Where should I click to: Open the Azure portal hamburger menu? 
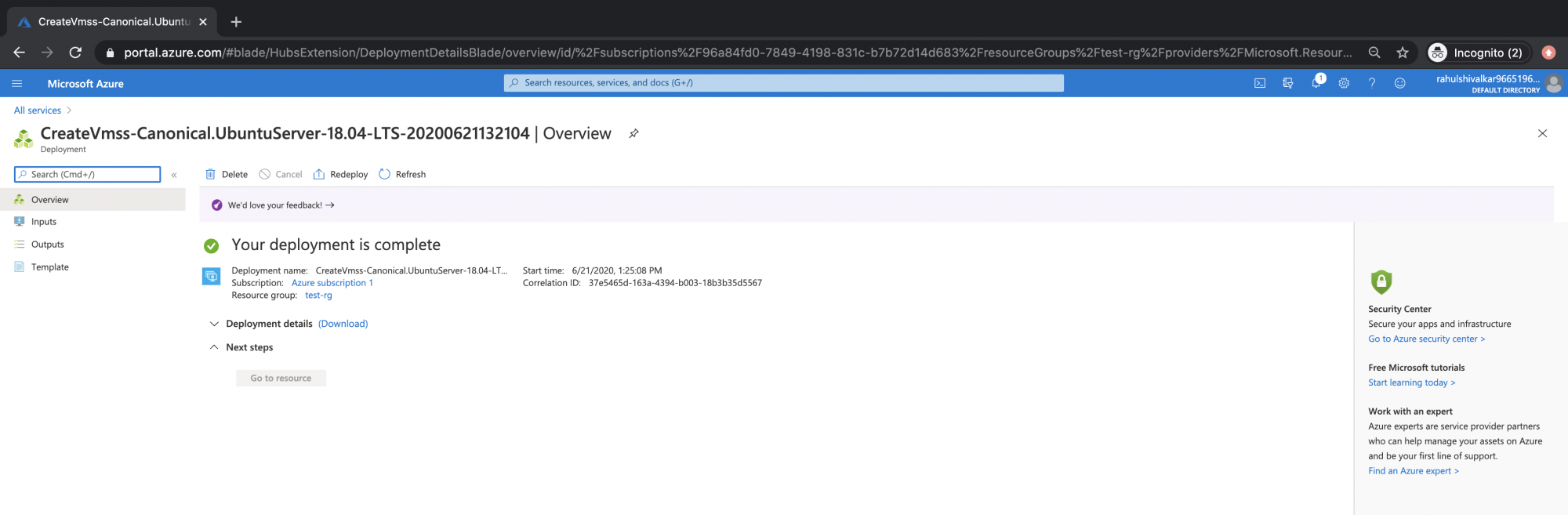[x=17, y=83]
